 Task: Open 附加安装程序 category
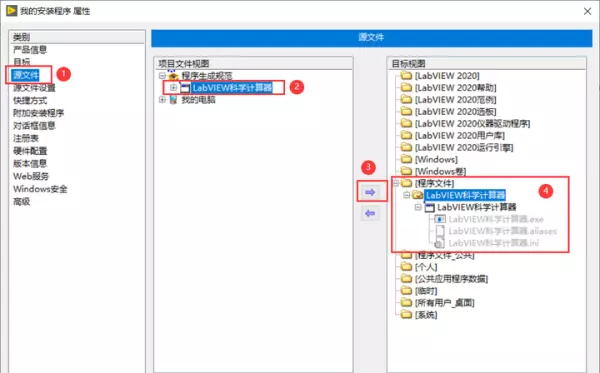click(38, 113)
